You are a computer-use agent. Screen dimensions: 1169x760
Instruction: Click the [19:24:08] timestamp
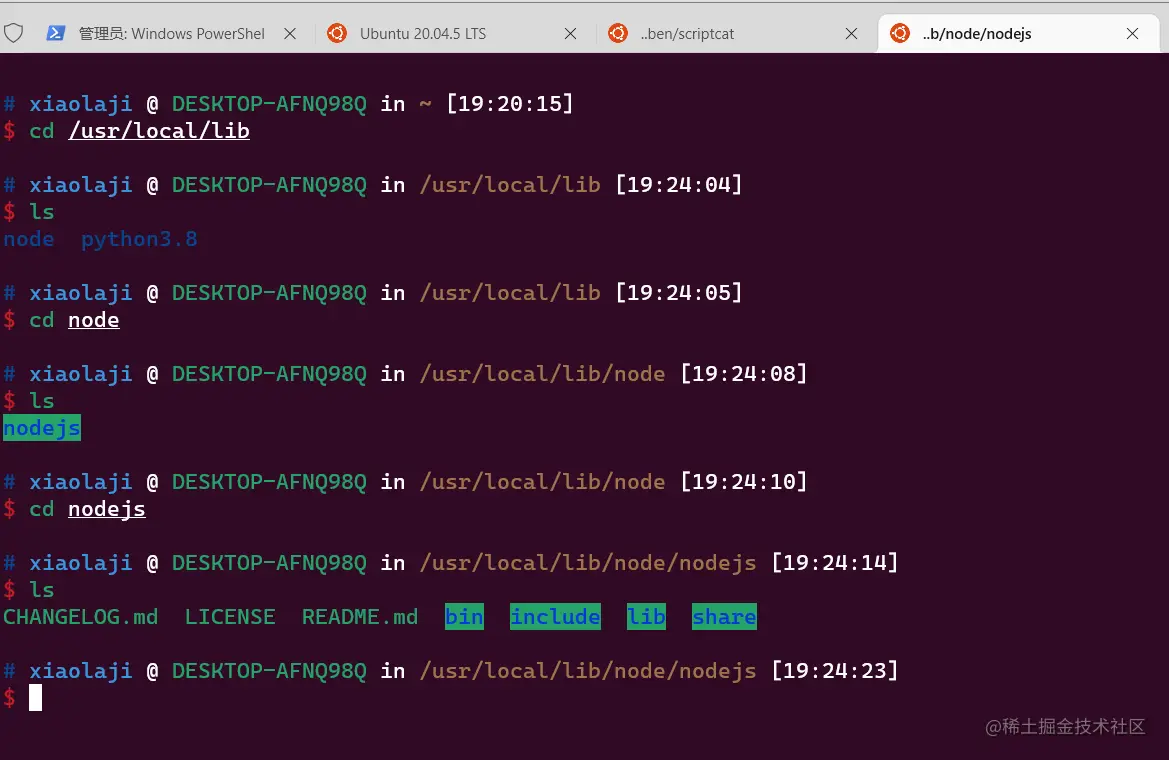[744, 374]
